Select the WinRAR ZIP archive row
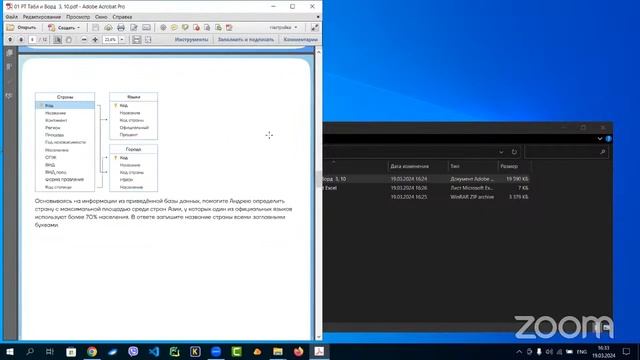The height and width of the screenshot is (360, 640). click(426, 197)
